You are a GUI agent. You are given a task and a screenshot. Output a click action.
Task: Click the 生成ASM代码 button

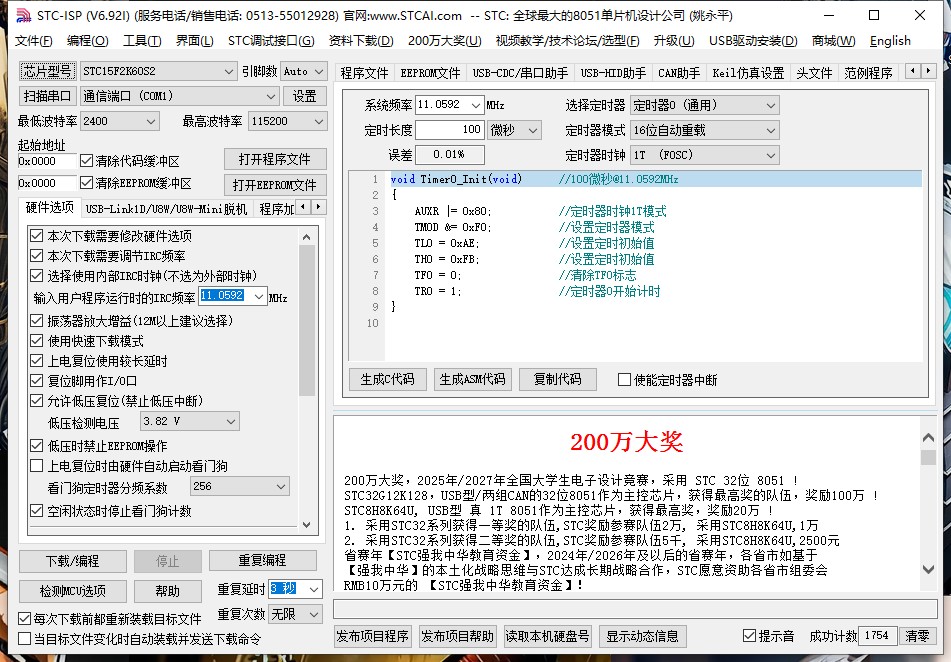click(472, 379)
